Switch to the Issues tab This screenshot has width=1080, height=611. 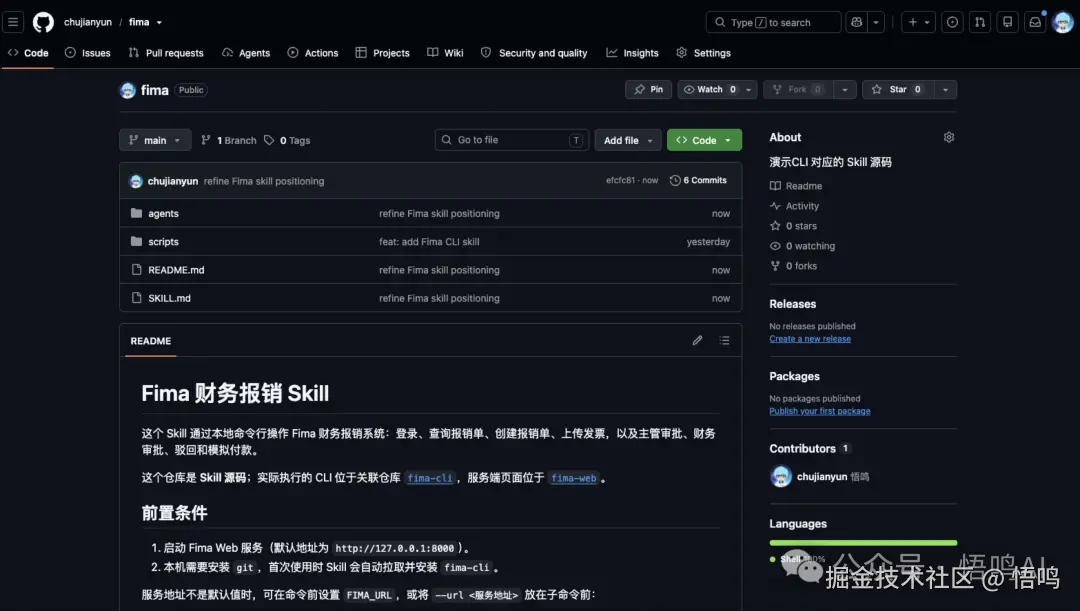(x=87, y=53)
